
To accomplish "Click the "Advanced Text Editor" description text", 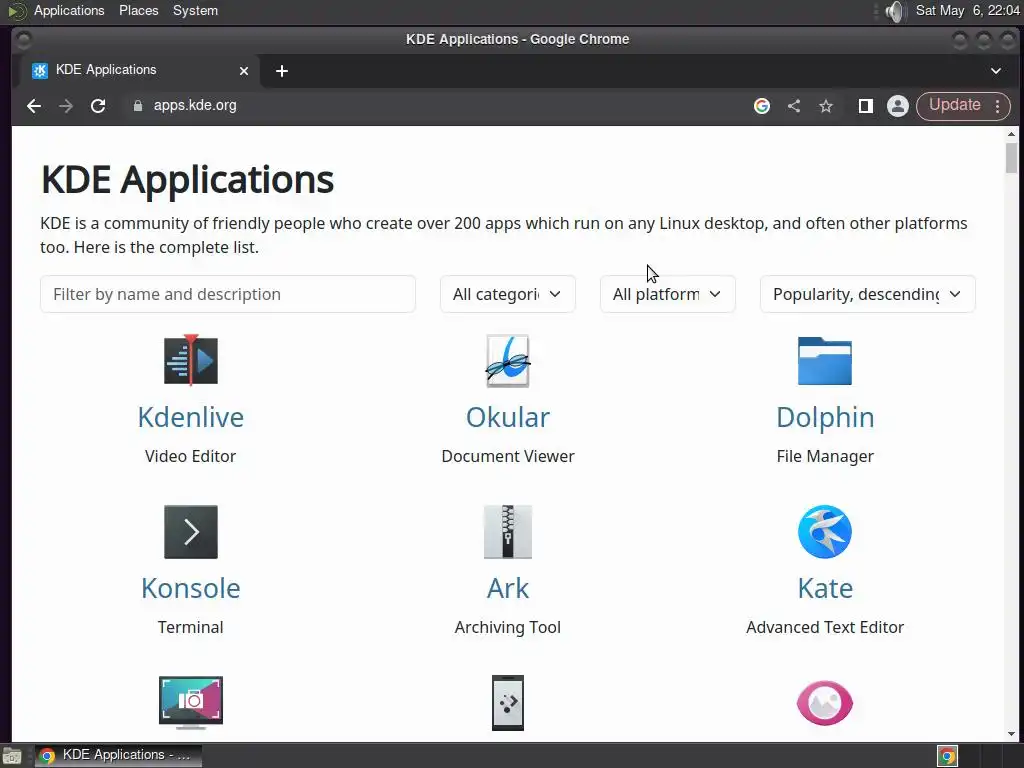I will [825, 628].
